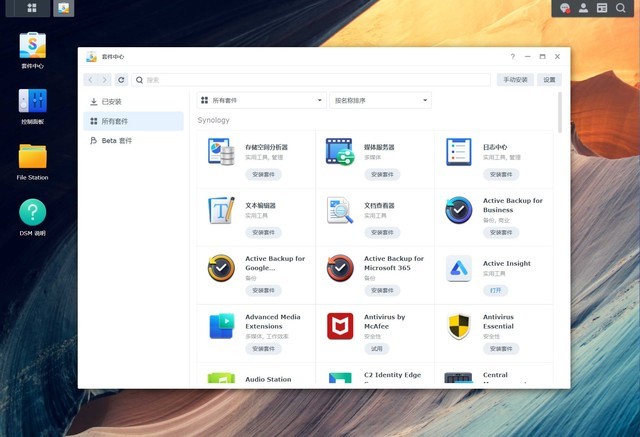Expand the 所有套件 category dropdown
640x437 pixels.
tap(262, 100)
